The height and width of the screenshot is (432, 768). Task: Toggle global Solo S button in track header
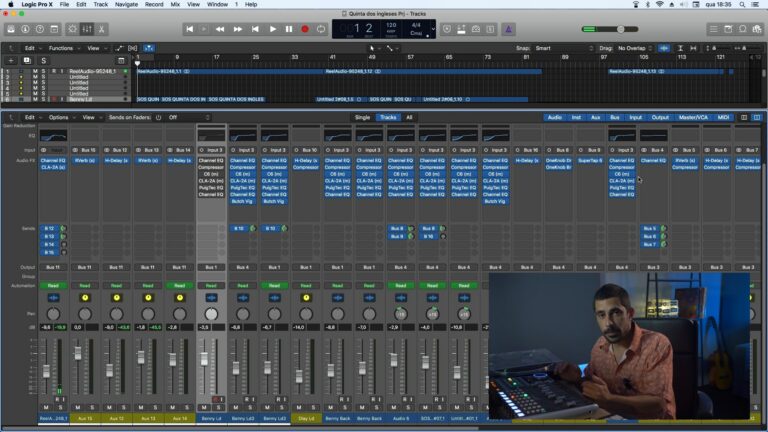tap(43, 60)
